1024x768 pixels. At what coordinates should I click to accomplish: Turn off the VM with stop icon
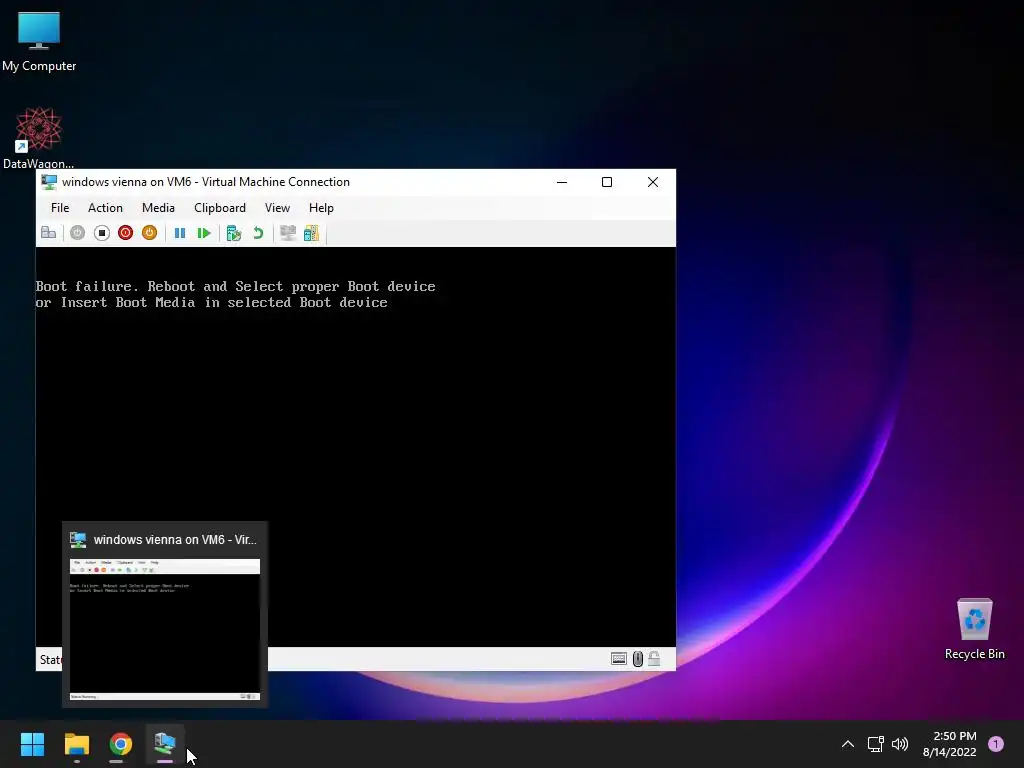point(101,233)
